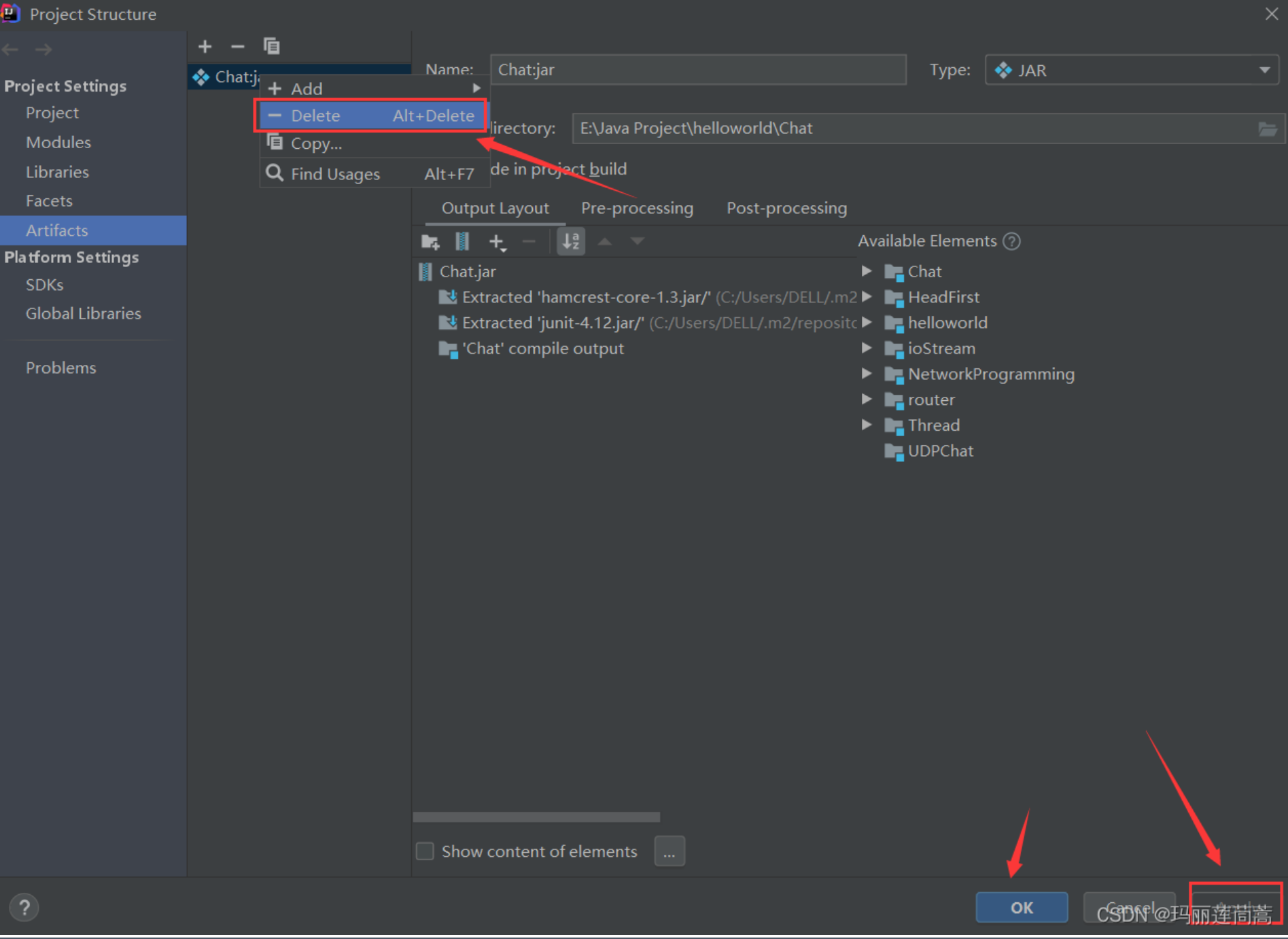This screenshot has height=939, width=1288.
Task: Choose Delete from the context menu
Action: point(371,116)
